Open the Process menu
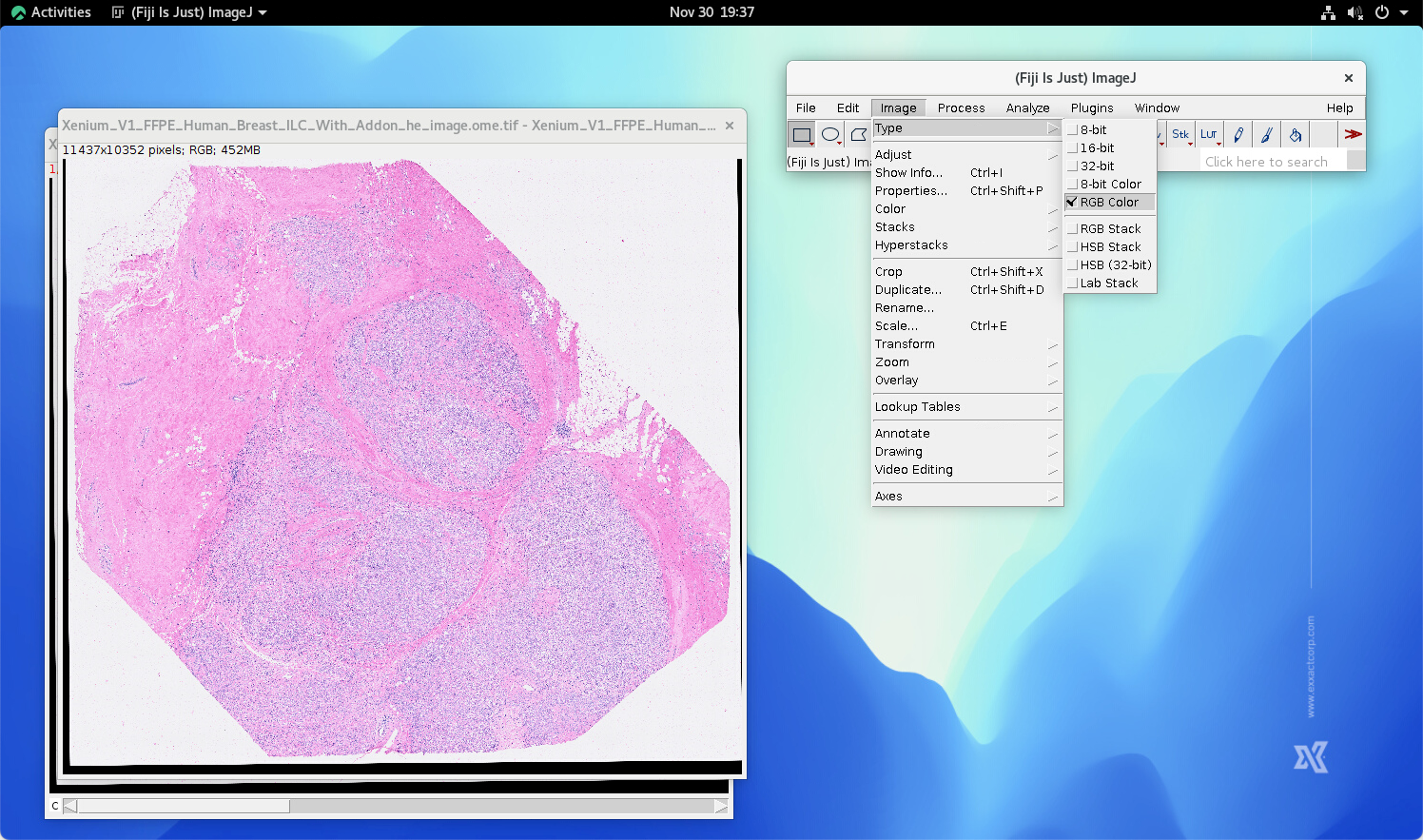This screenshot has width=1423, height=840. point(961,107)
